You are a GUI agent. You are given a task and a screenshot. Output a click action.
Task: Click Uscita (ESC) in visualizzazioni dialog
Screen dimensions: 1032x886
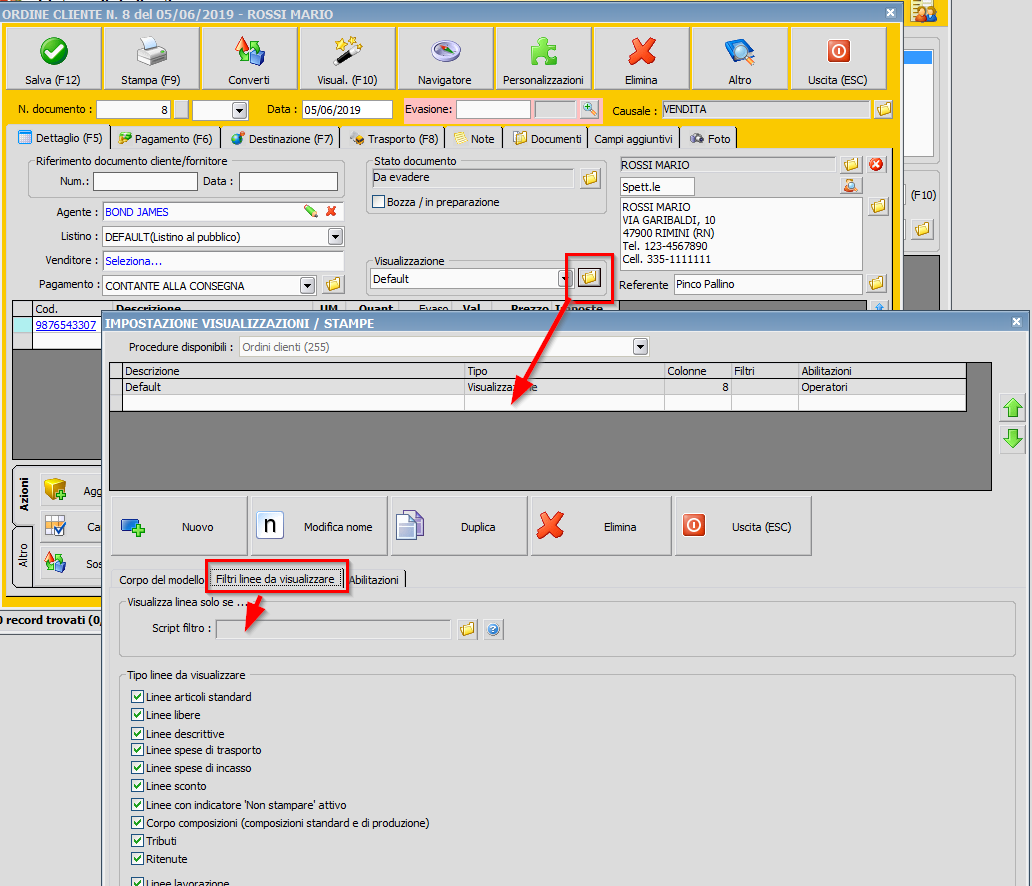[x=743, y=527]
